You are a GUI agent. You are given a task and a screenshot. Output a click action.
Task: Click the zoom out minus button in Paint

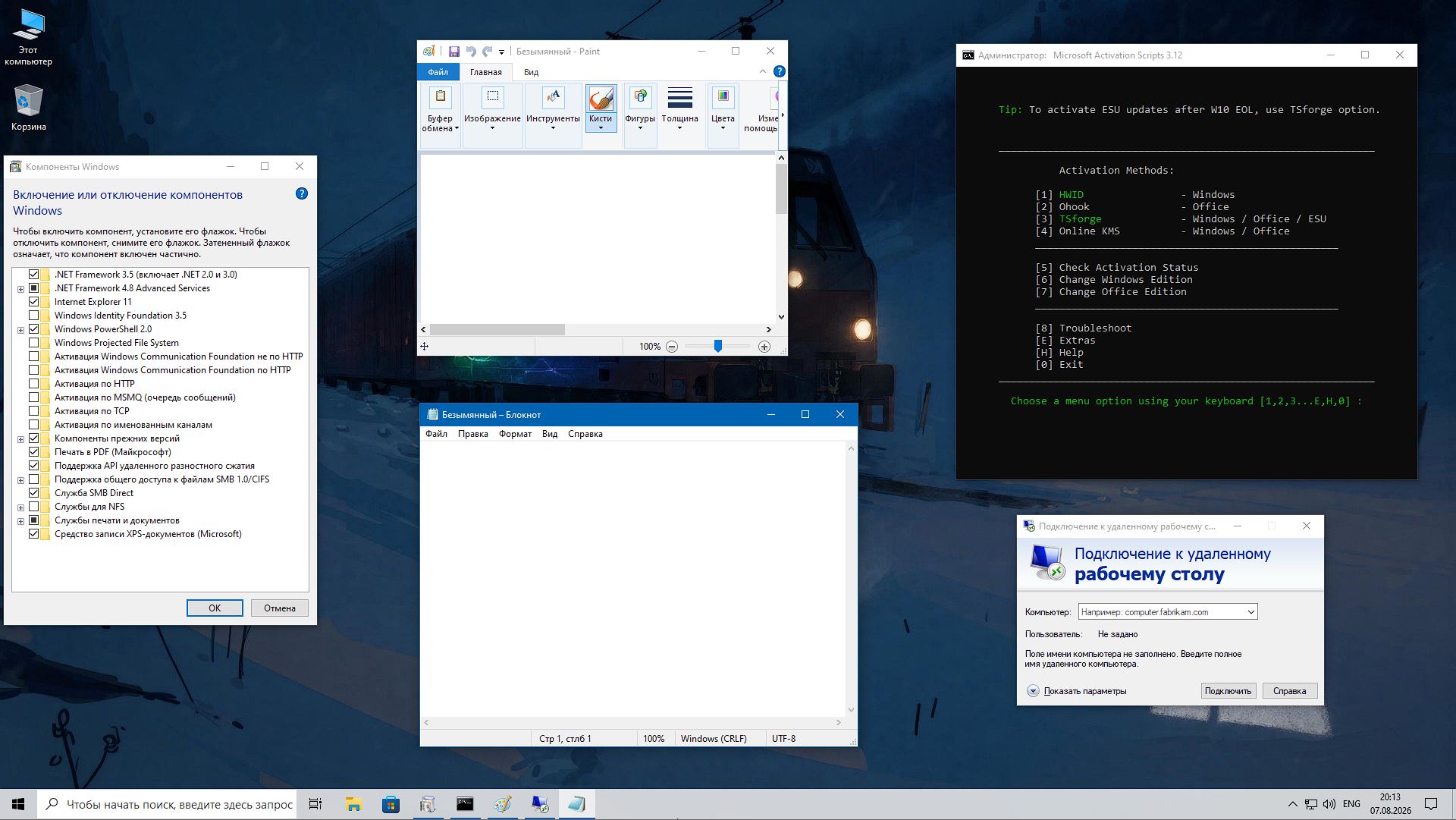point(672,347)
